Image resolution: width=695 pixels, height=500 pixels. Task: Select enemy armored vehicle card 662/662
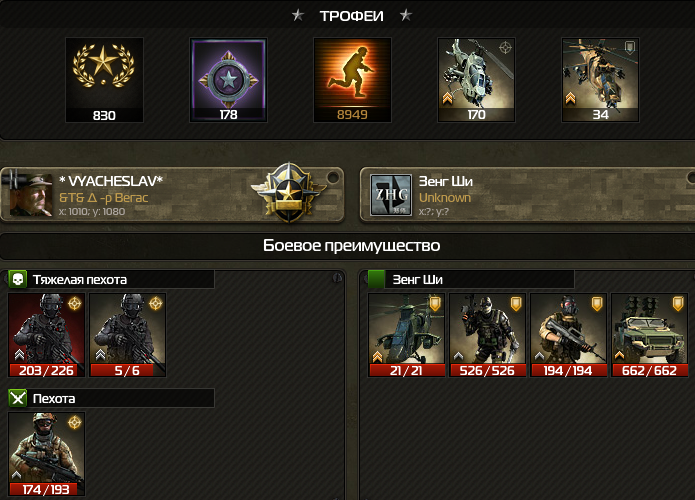pos(650,335)
